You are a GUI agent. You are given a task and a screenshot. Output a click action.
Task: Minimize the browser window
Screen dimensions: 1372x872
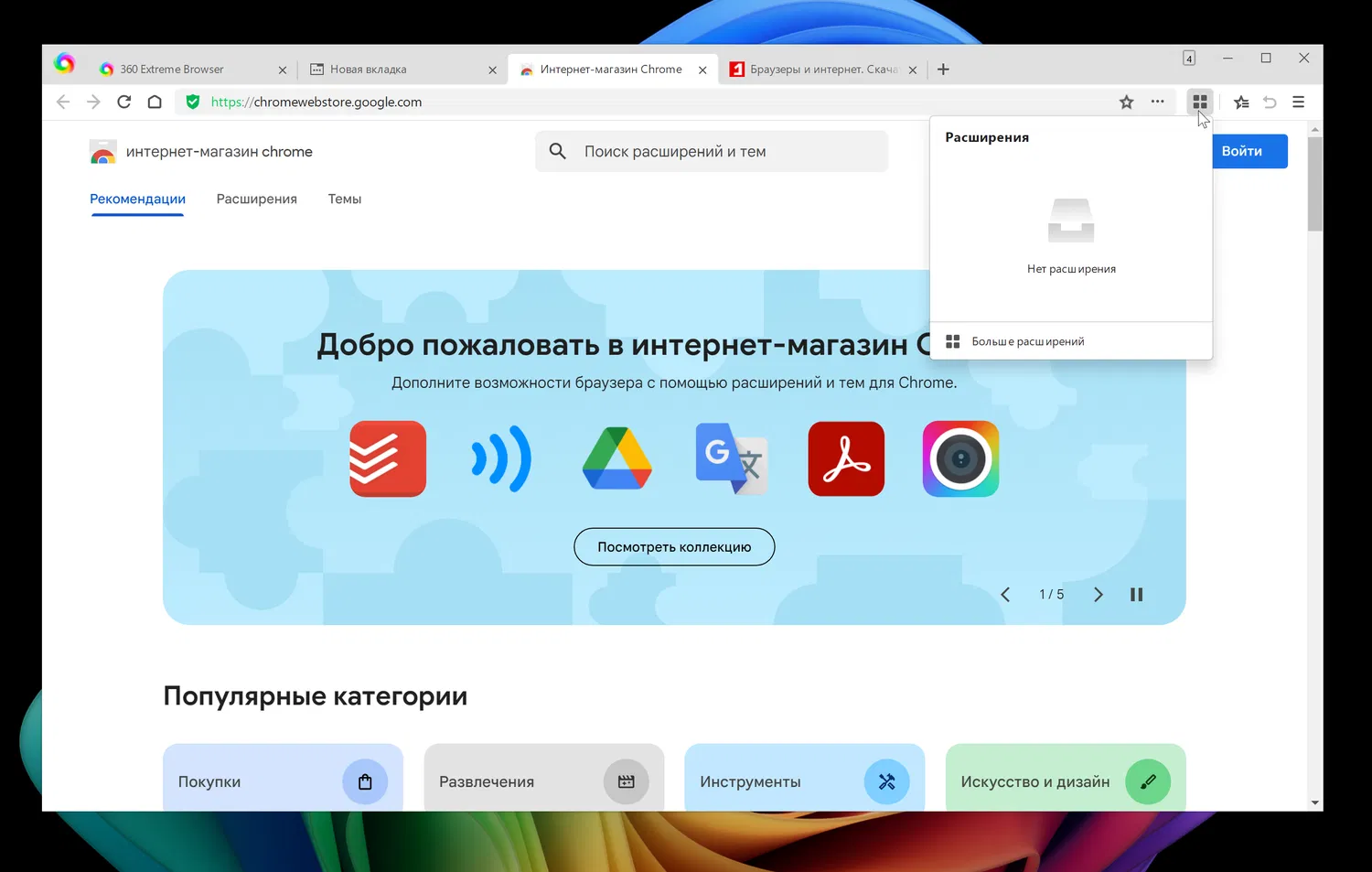1227,58
